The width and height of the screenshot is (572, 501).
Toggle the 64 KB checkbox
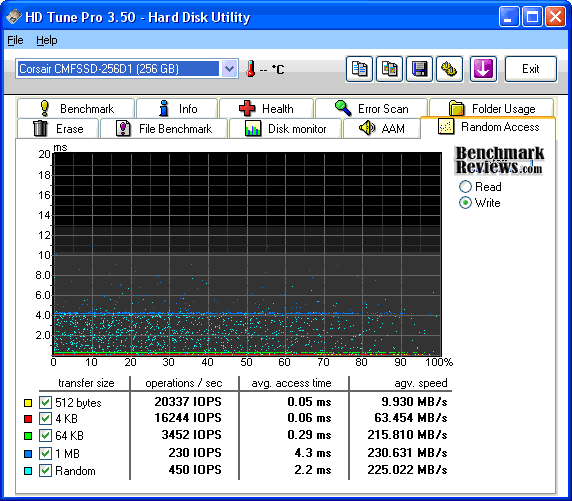click(45, 435)
